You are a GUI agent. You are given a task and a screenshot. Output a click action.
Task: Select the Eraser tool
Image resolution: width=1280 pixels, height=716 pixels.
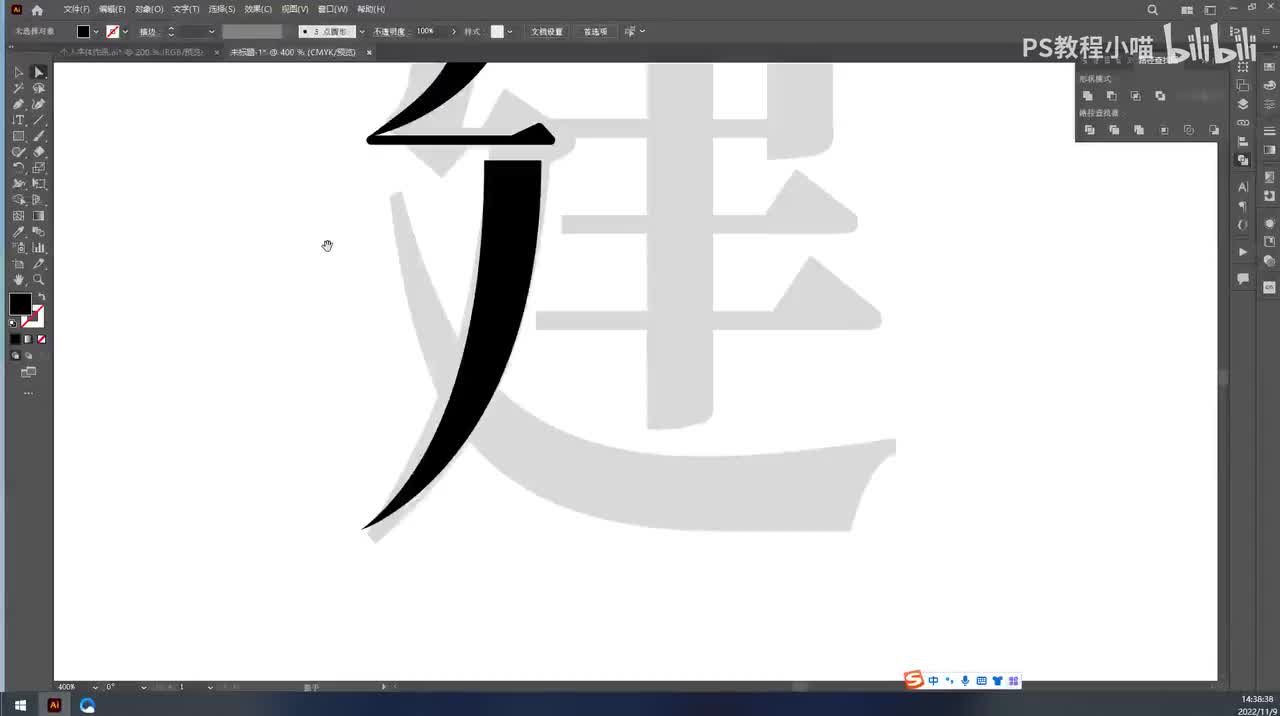point(39,152)
